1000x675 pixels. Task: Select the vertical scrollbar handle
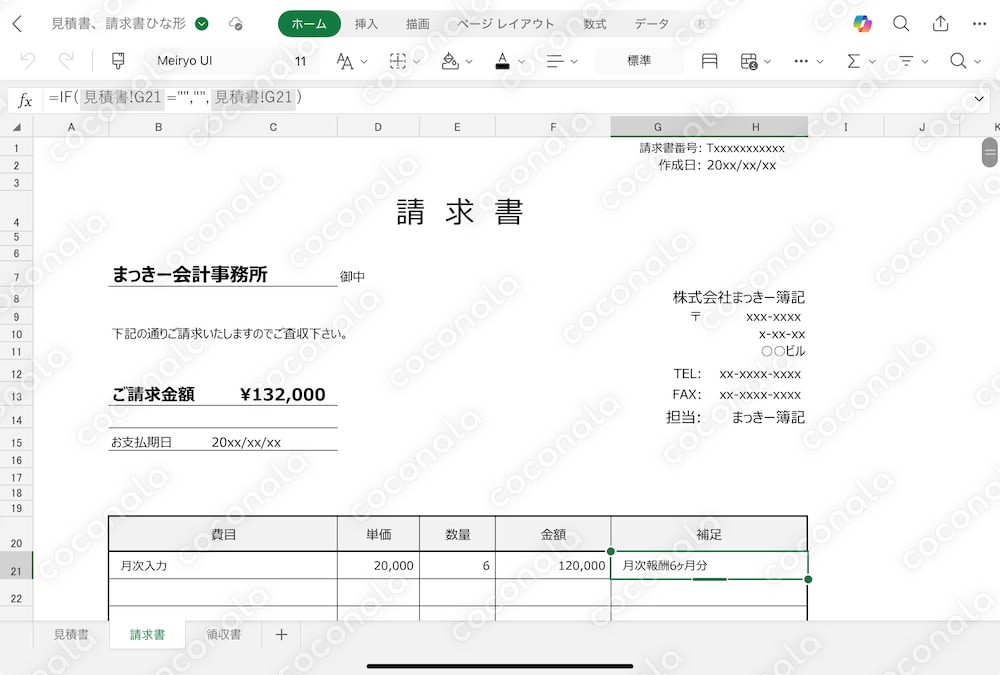pyautogui.click(x=990, y=152)
